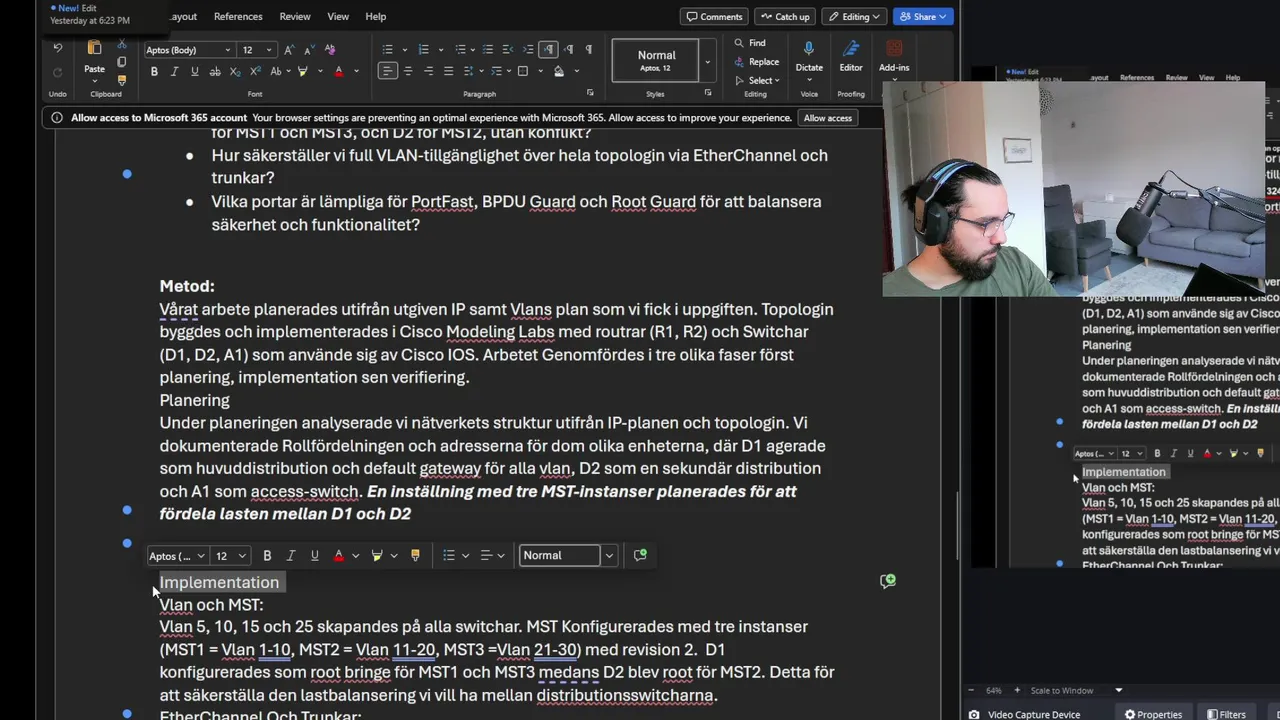Screen dimensions: 1280x720
Task: Click the show paragraph marks icon
Action: 588,50
